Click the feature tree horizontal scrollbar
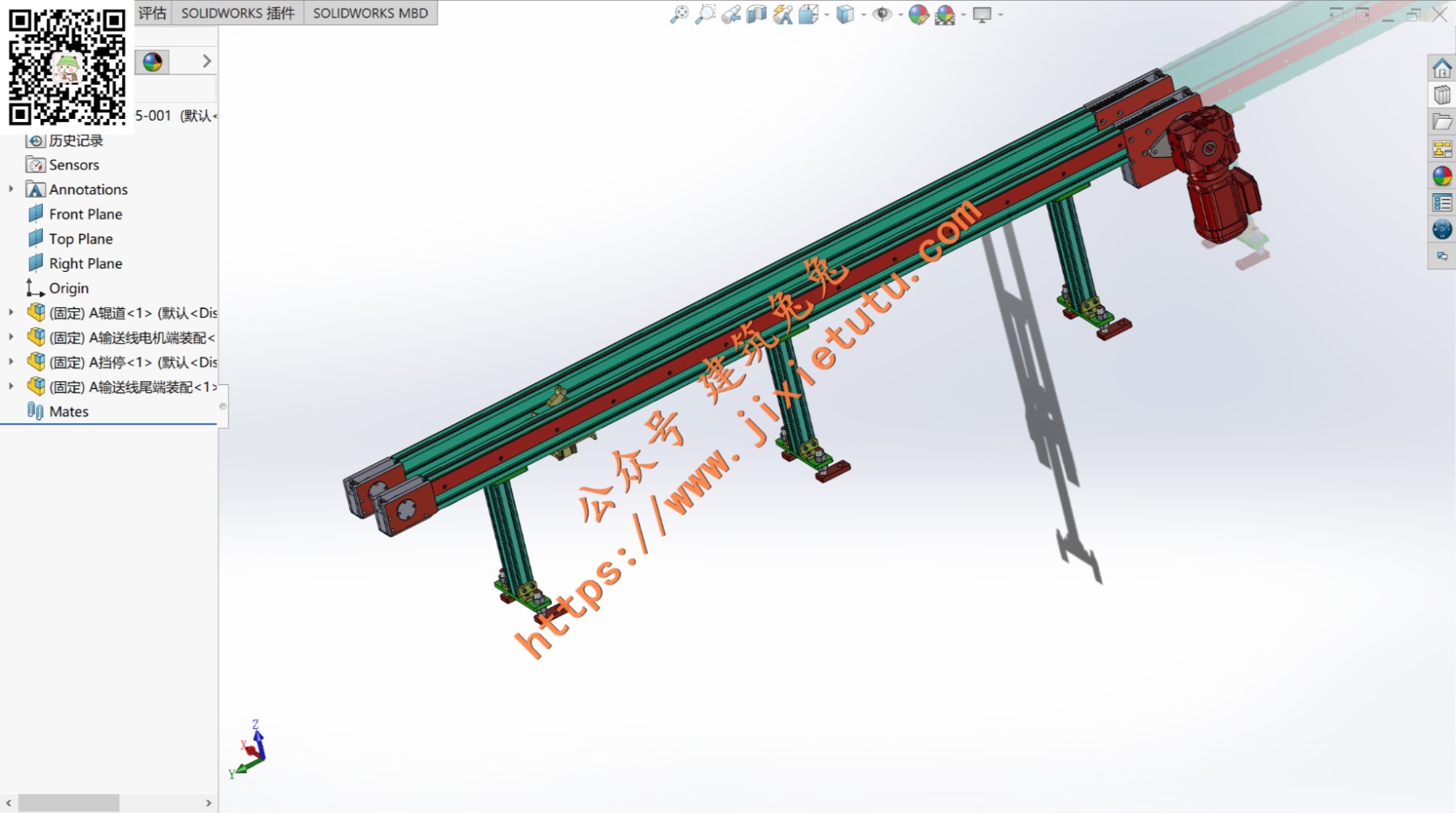Image resolution: width=1456 pixels, height=813 pixels. click(69, 802)
